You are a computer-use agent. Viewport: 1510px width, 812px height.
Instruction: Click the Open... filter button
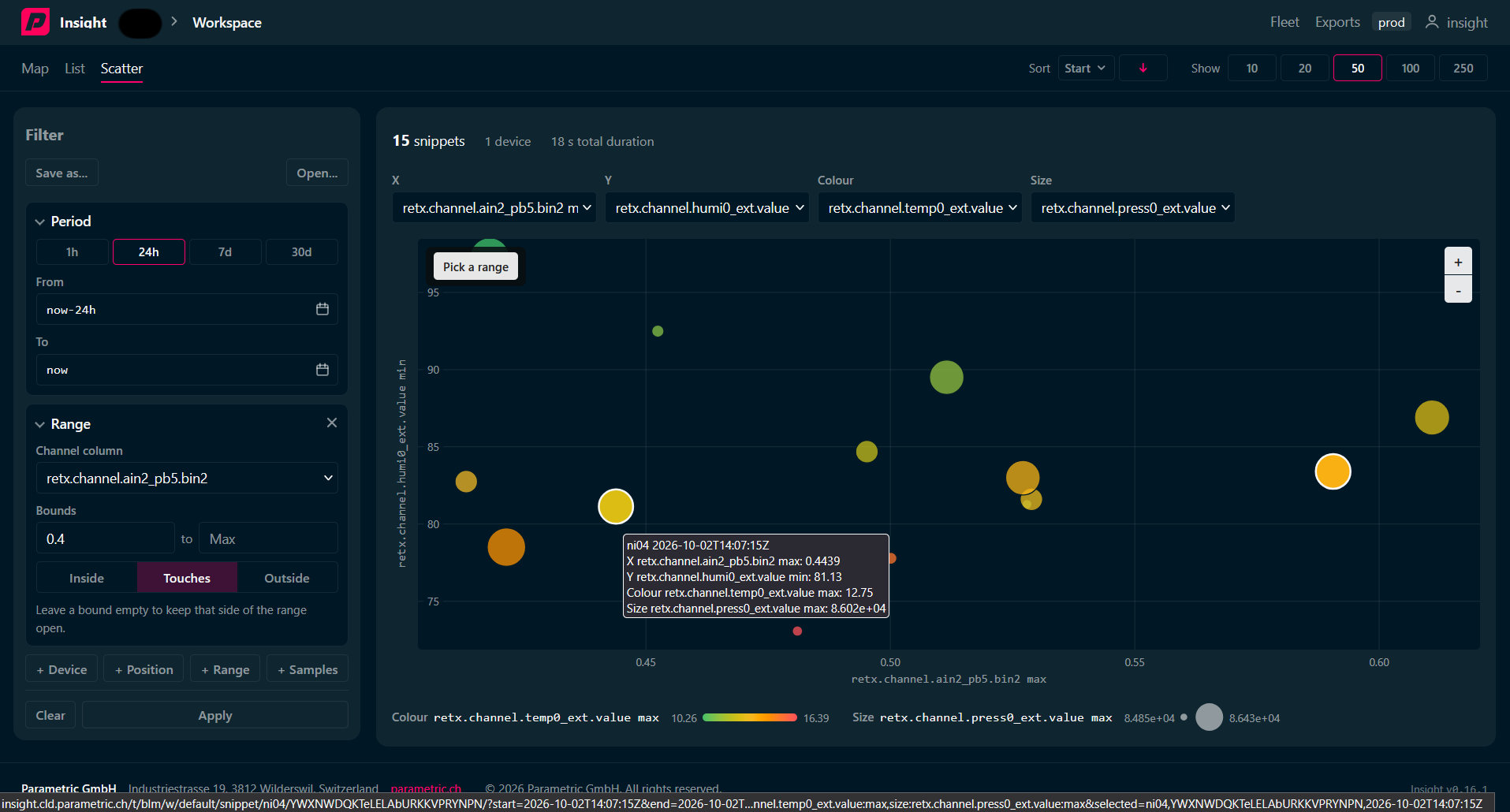point(317,173)
